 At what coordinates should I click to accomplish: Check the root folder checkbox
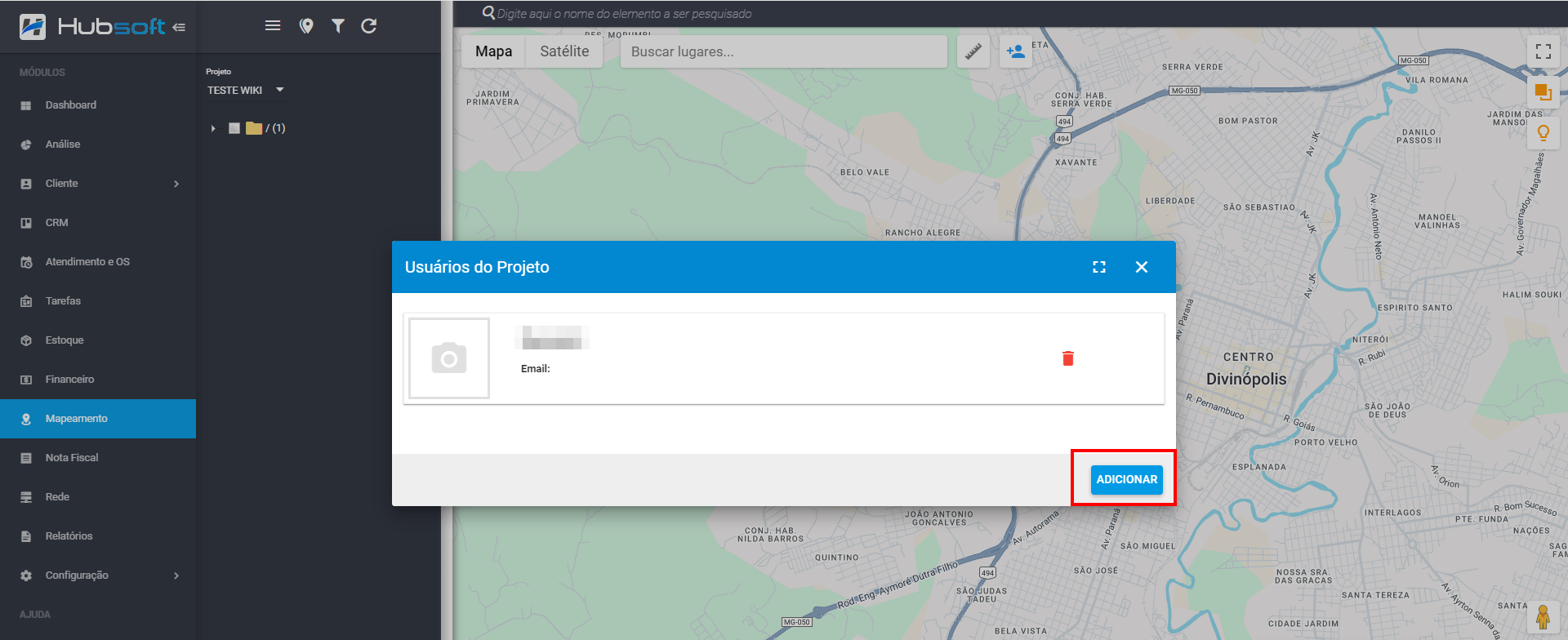(234, 128)
